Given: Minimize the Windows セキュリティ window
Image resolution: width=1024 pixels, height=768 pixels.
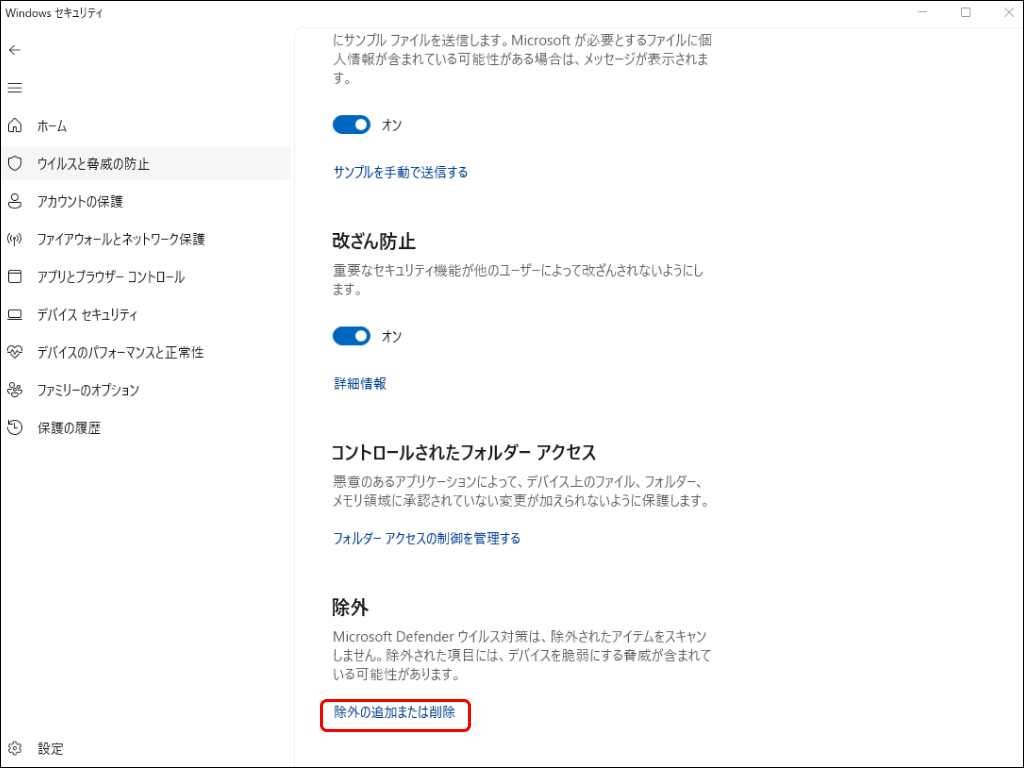Looking at the screenshot, I should click(922, 11).
